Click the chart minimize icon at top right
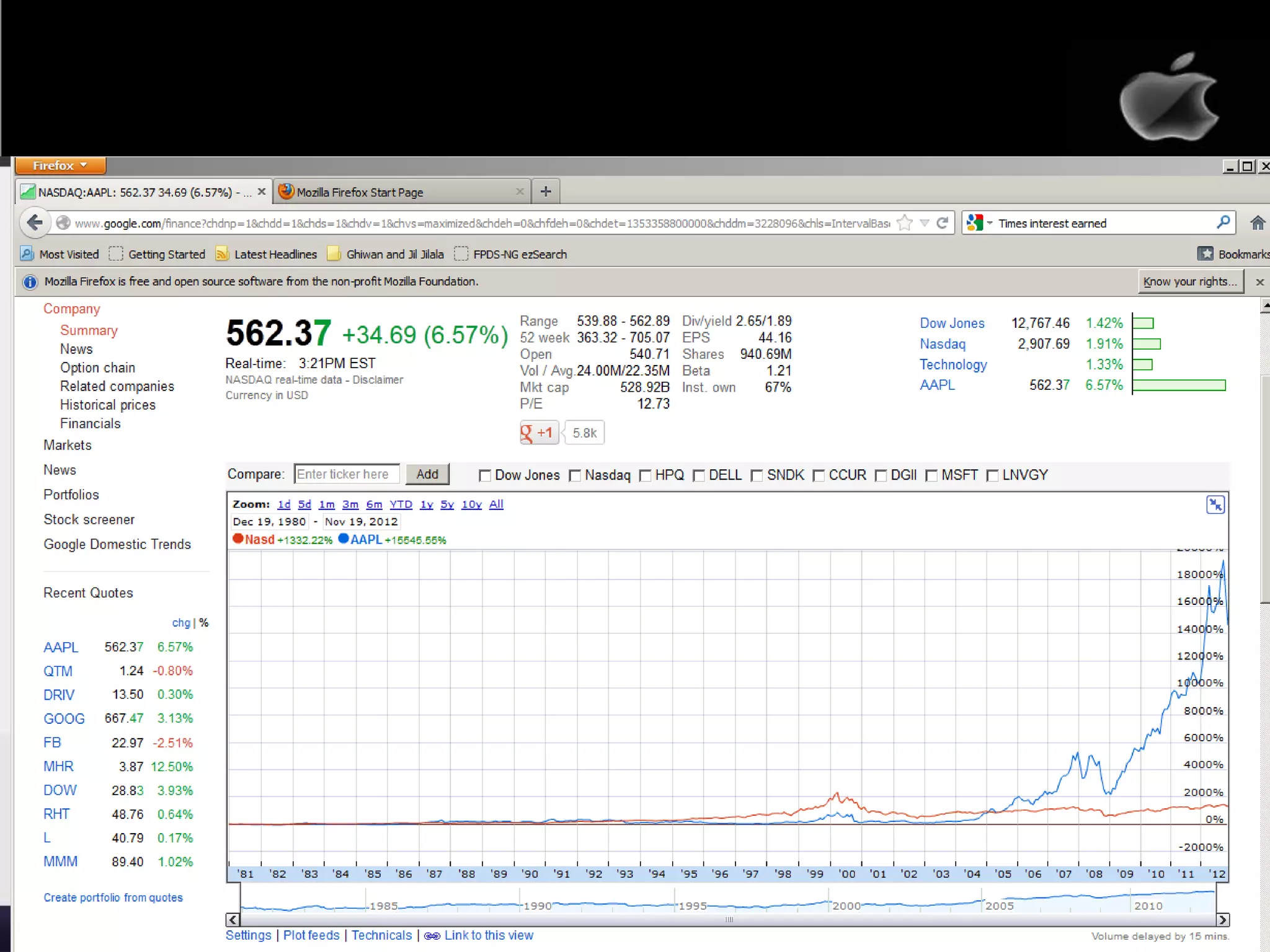1270x952 pixels. [x=1215, y=505]
